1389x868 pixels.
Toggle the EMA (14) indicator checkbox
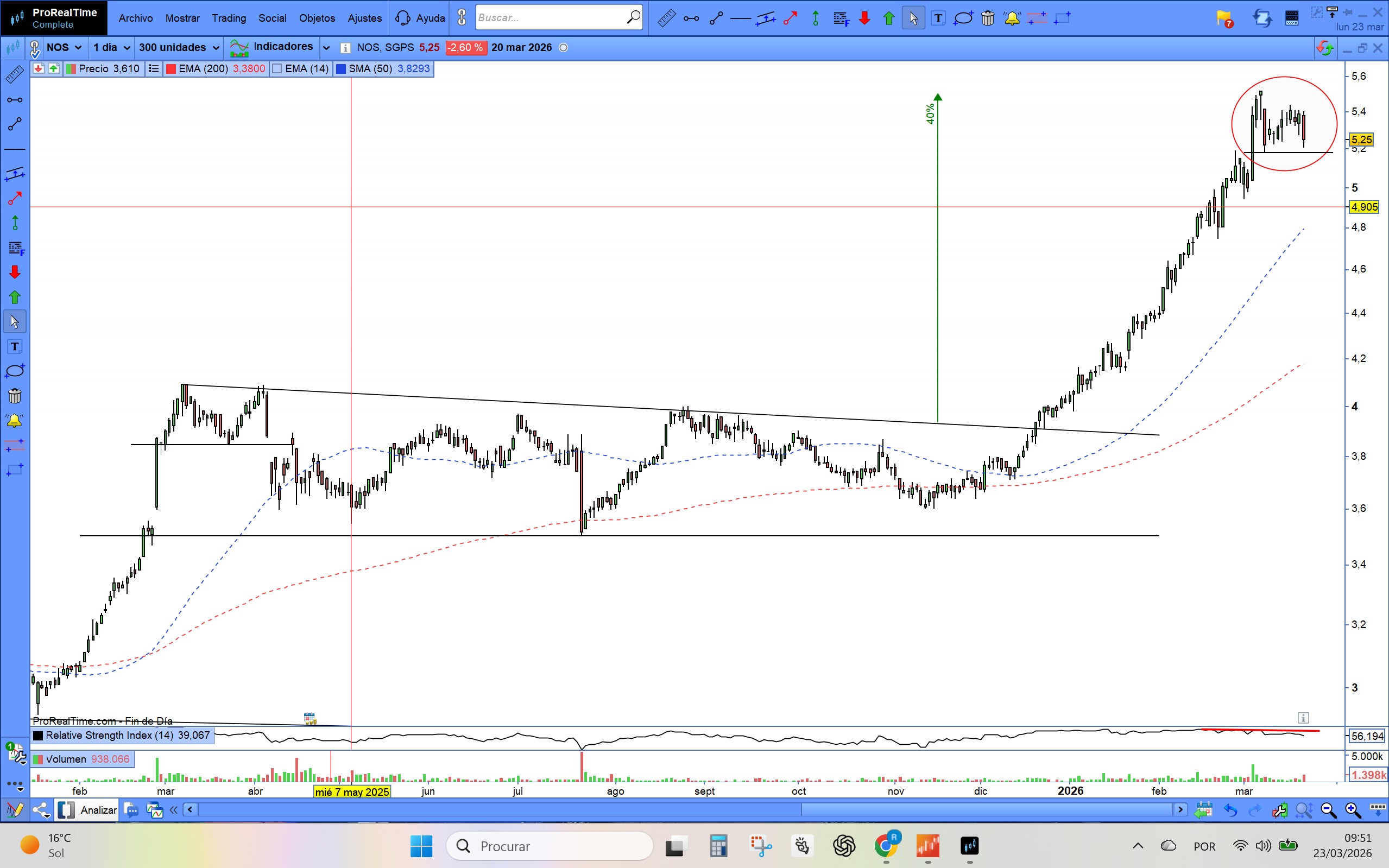point(277,69)
